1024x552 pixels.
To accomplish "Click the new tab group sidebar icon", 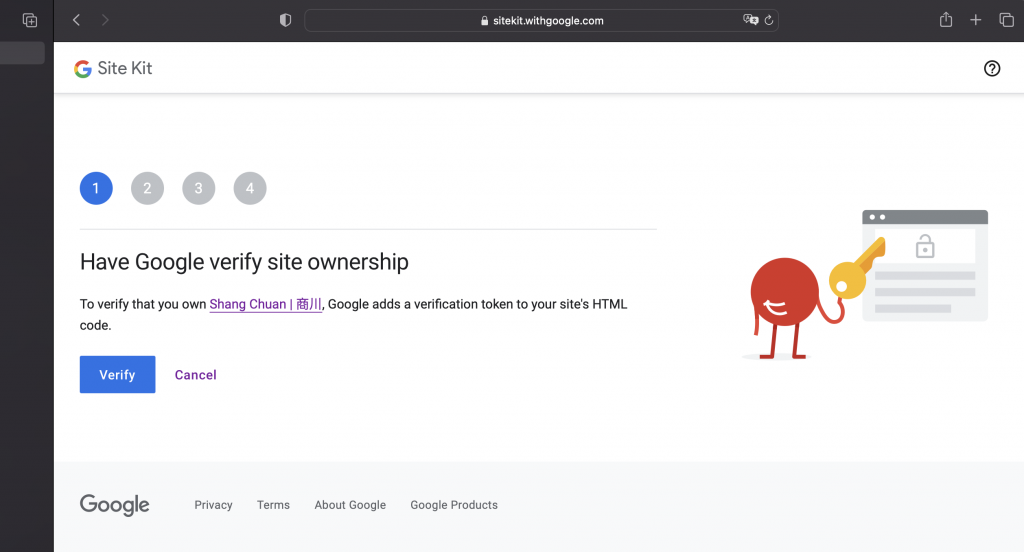I will pyautogui.click(x=30, y=20).
